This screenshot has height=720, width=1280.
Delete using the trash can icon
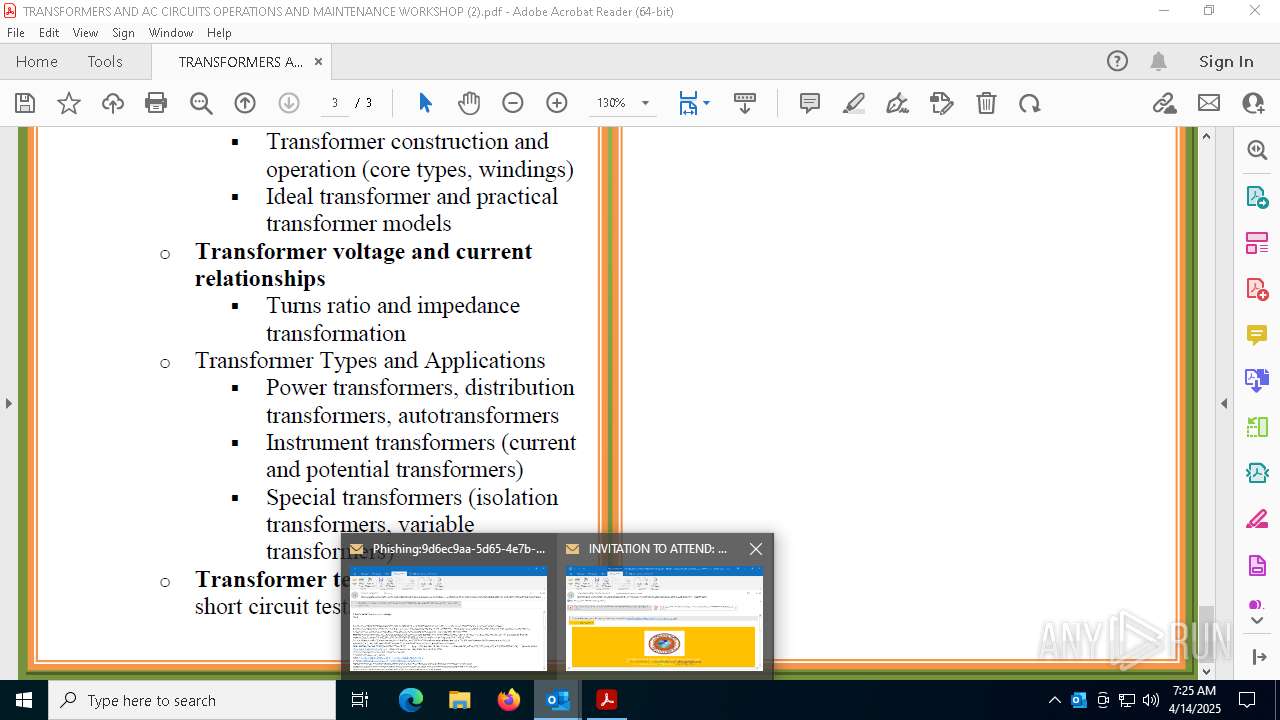point(986,103)
